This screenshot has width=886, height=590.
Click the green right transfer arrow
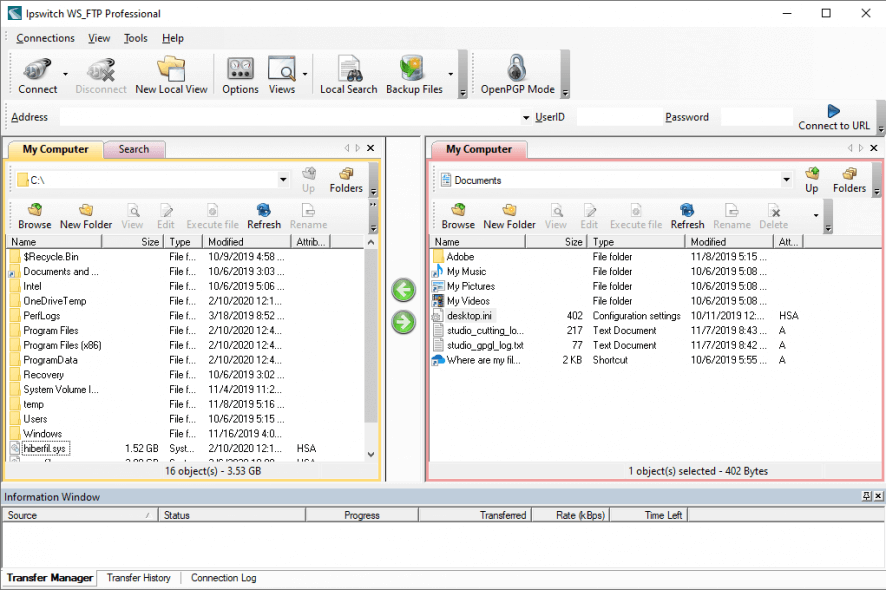pyautogui.click(x=403, y=323)
